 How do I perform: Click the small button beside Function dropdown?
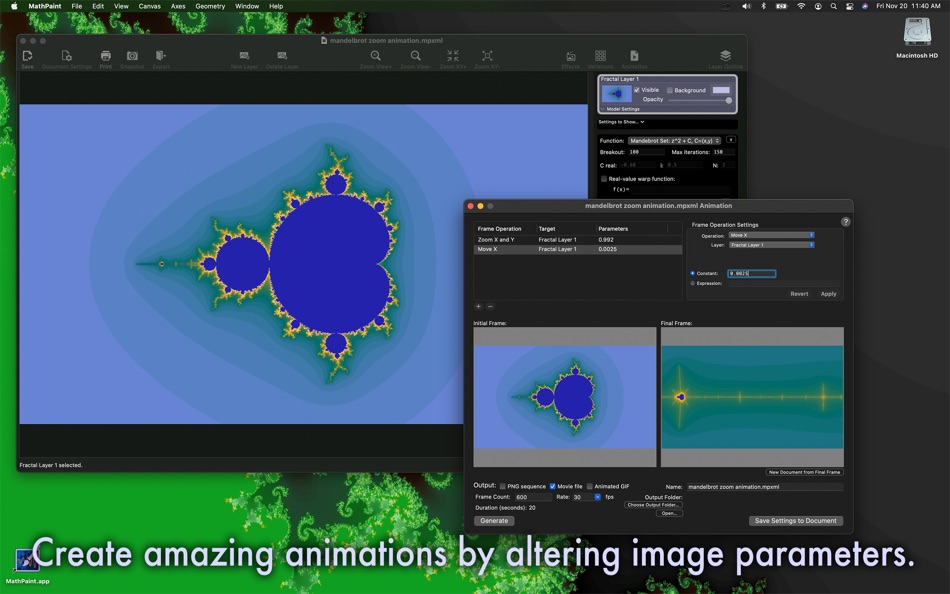pos(731,140)
